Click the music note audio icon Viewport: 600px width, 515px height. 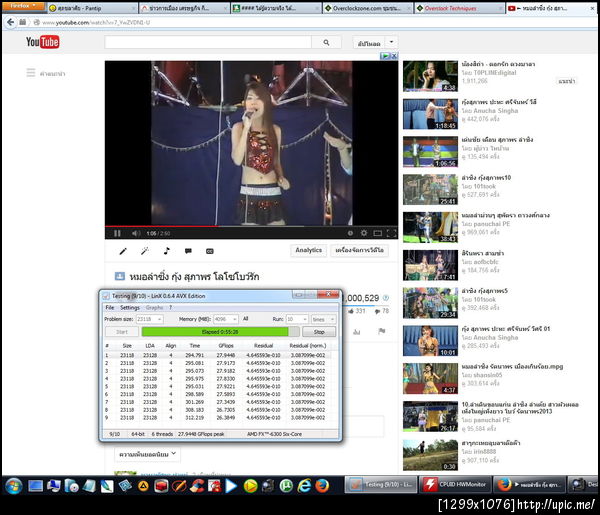[x=166, y=251]
